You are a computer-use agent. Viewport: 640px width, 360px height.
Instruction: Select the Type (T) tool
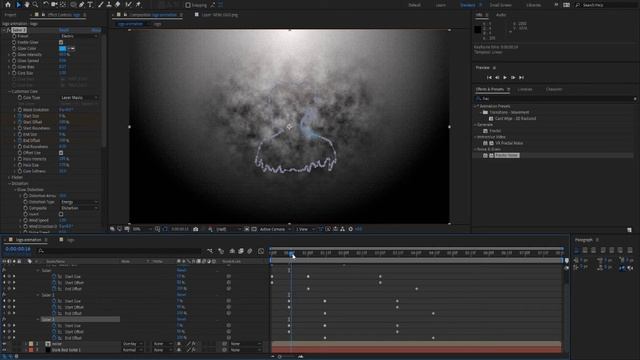[90, 4]
